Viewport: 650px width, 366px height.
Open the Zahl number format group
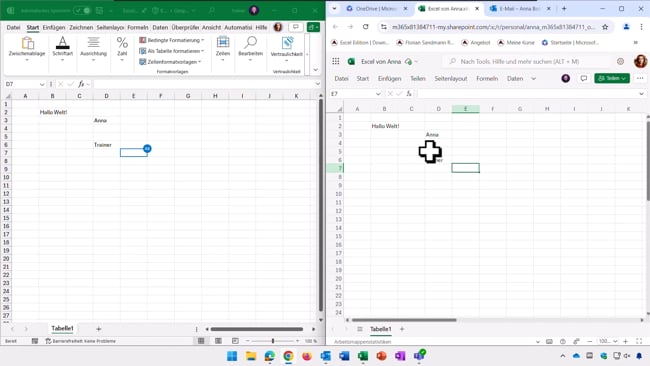pos(122,49)
